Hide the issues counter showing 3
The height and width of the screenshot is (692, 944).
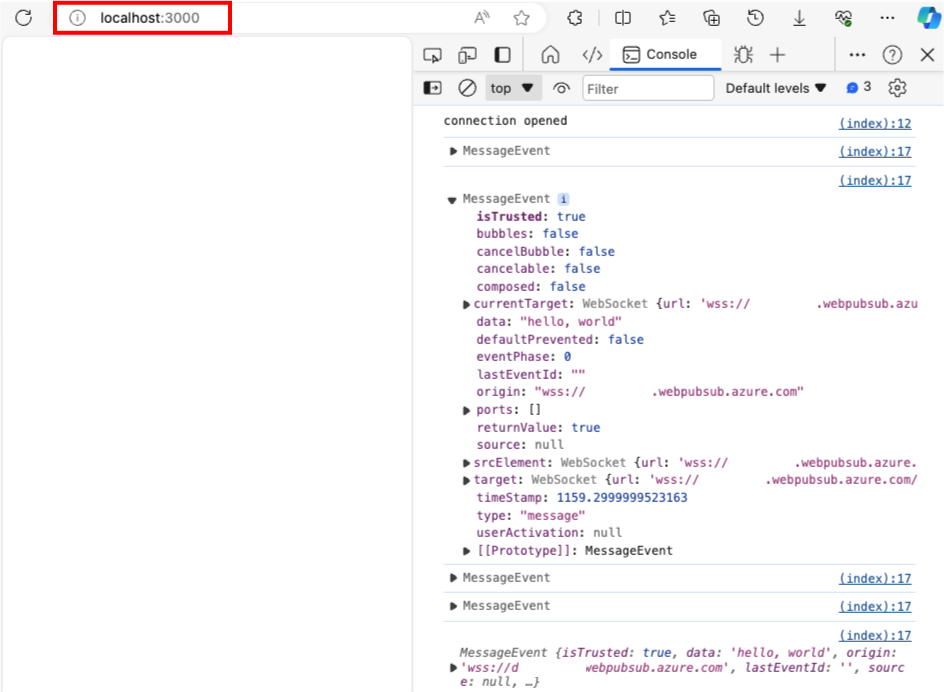coord(857,88)
